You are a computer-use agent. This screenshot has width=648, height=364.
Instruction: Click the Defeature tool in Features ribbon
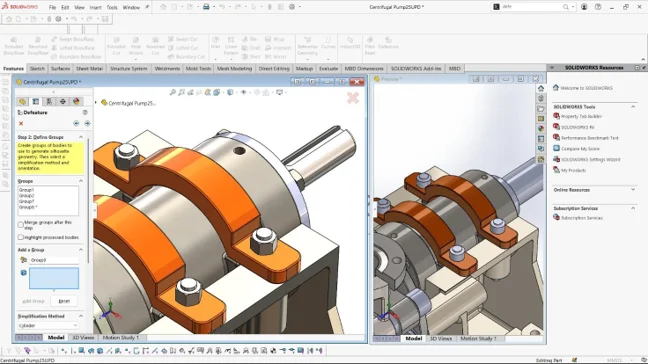click(388, 43)
